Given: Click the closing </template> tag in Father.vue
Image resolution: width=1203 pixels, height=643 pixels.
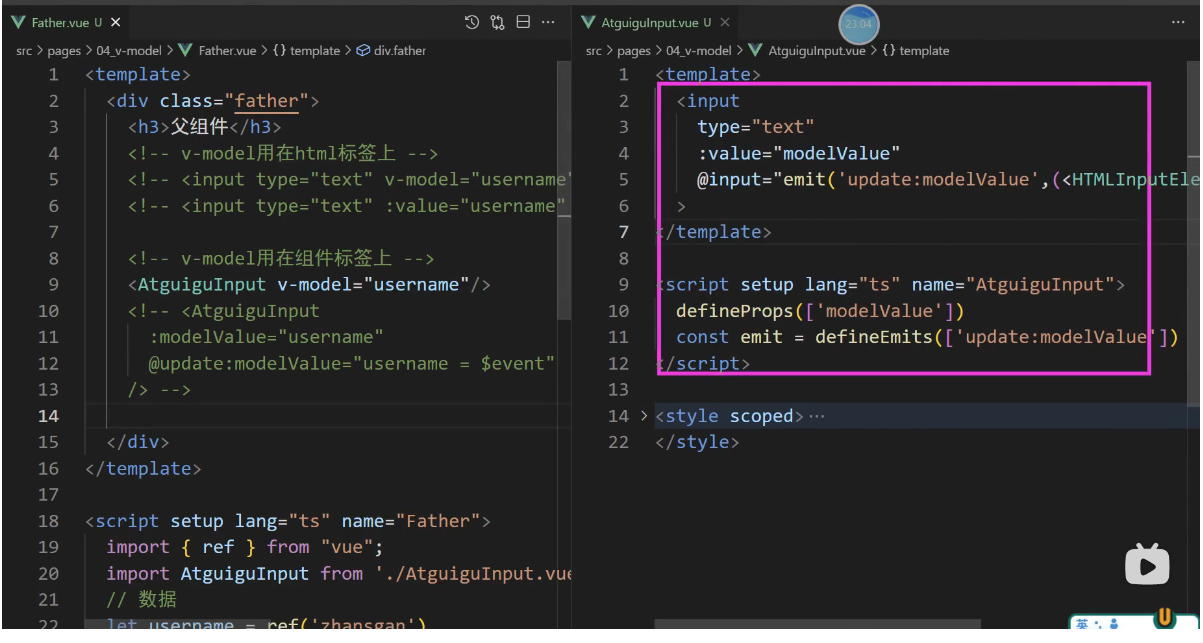Looking at the screenshot, I should (x=144, y=468).
